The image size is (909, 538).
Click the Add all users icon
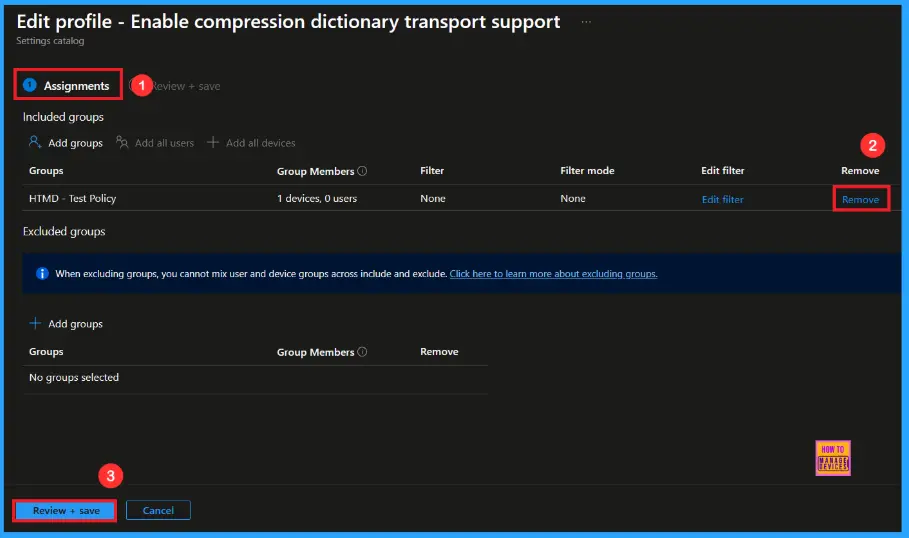point(122,142)
